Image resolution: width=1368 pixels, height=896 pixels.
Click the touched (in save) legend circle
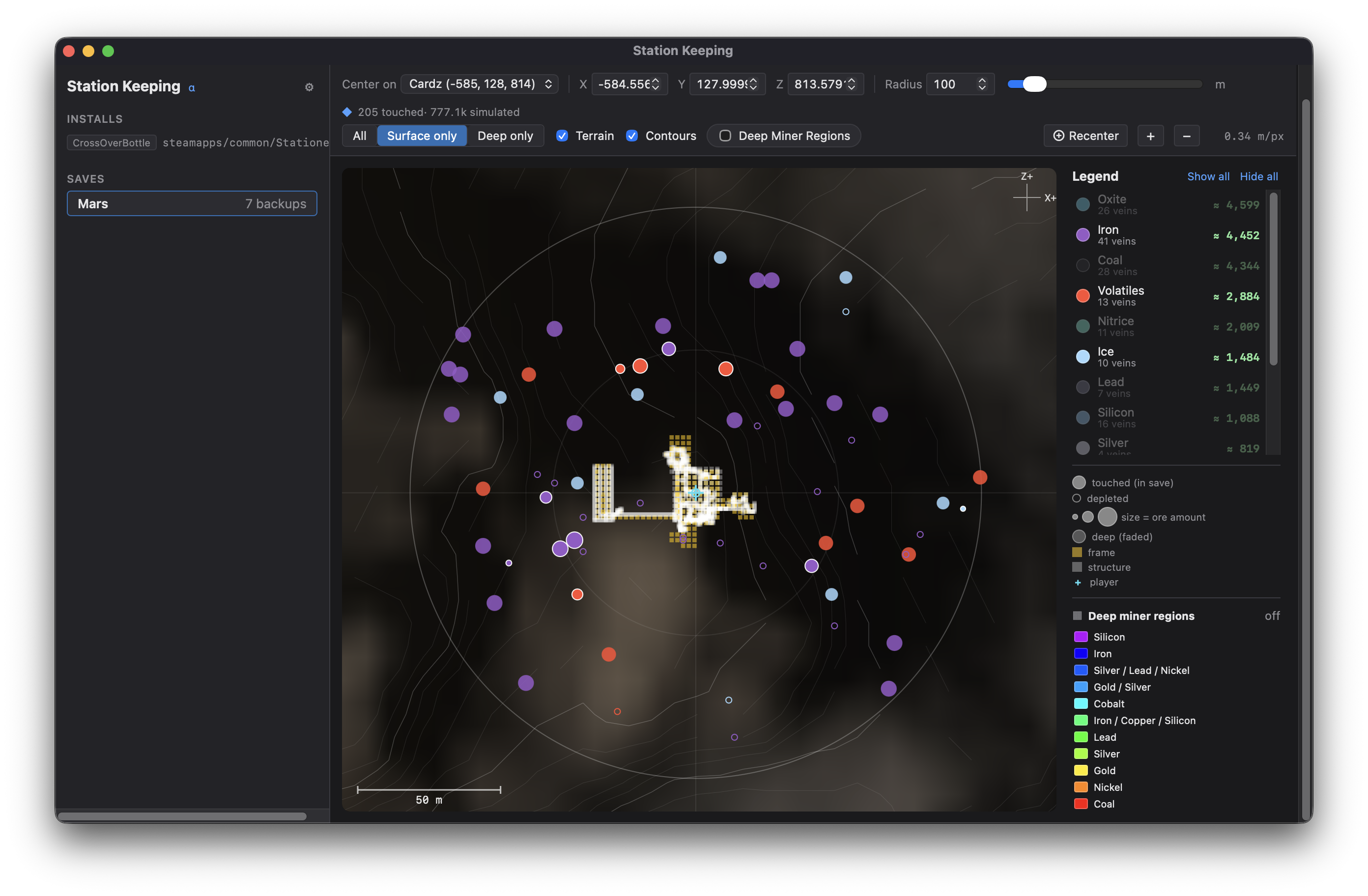1079,483
